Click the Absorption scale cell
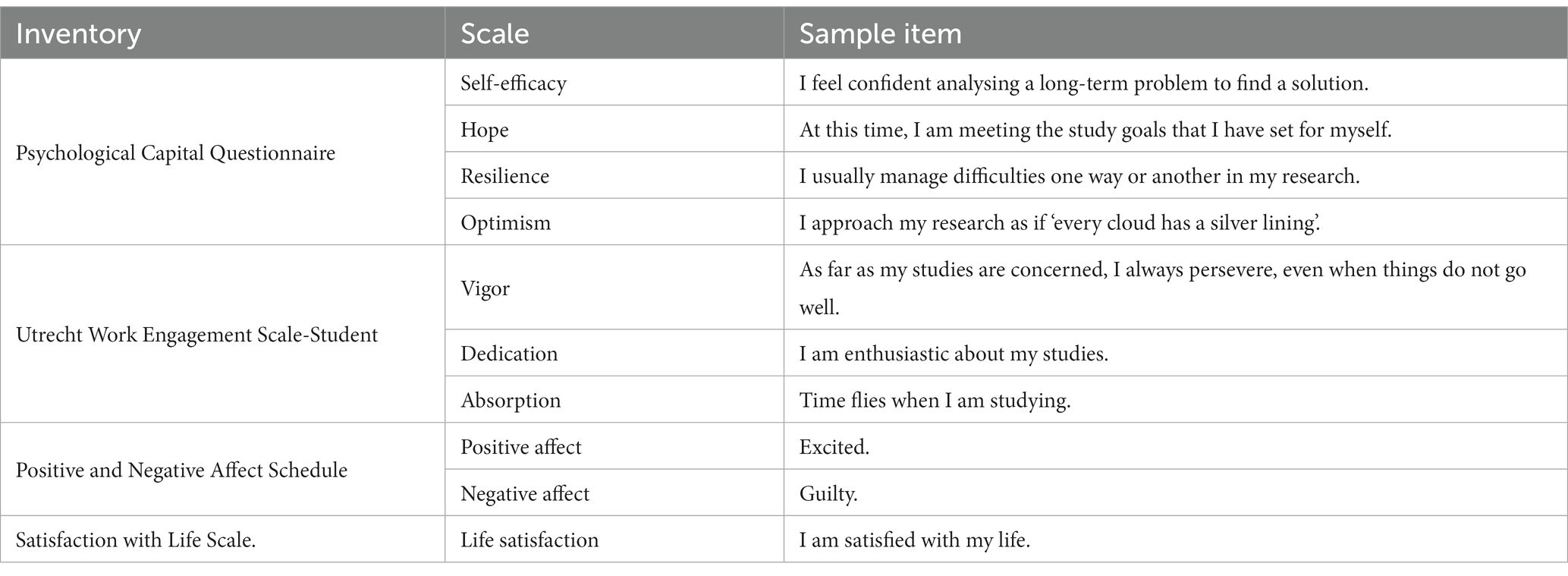Image resolution: width=1568 pixels, height=576 pixels. [614, 400]
